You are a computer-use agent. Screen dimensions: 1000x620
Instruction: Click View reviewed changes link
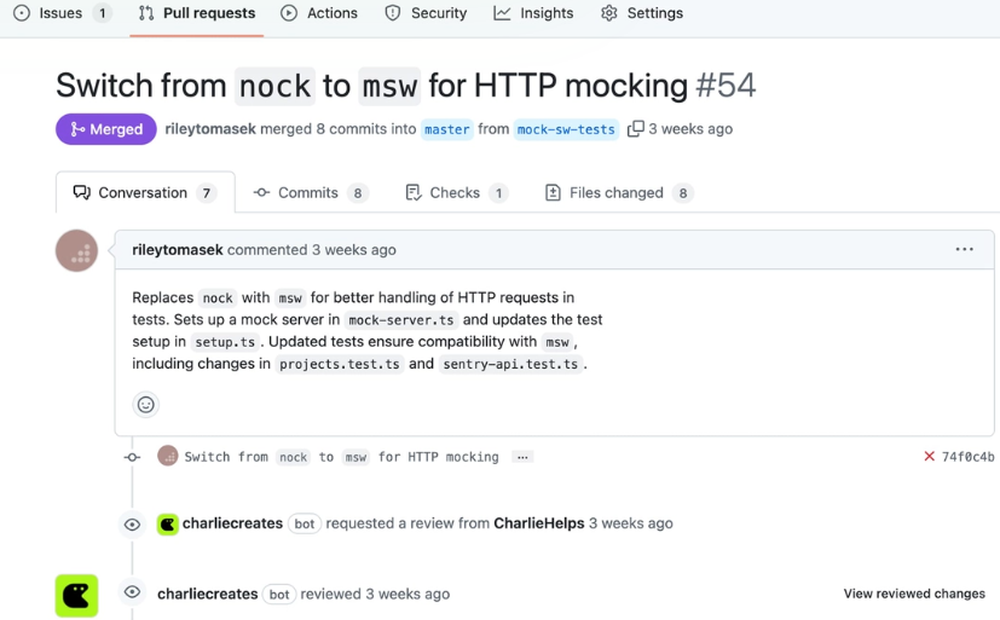(914, 594)
